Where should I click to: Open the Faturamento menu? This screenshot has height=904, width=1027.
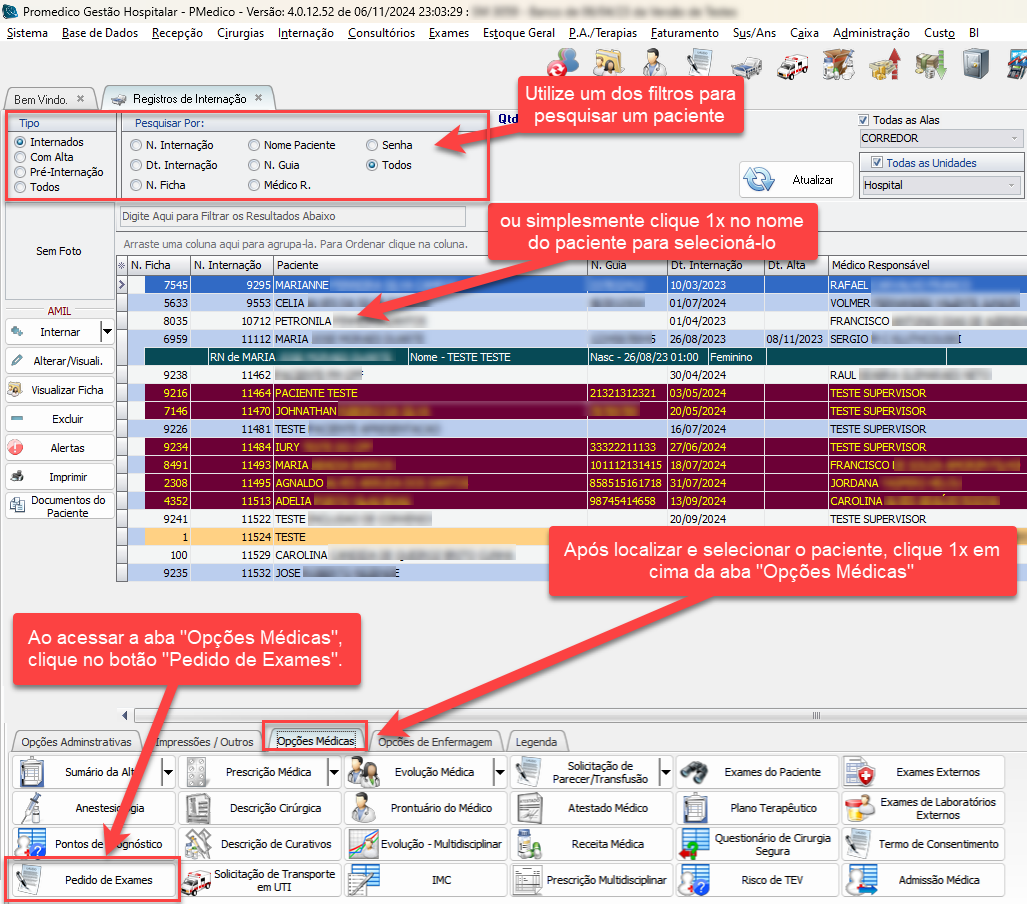click(x=684, y=33)
